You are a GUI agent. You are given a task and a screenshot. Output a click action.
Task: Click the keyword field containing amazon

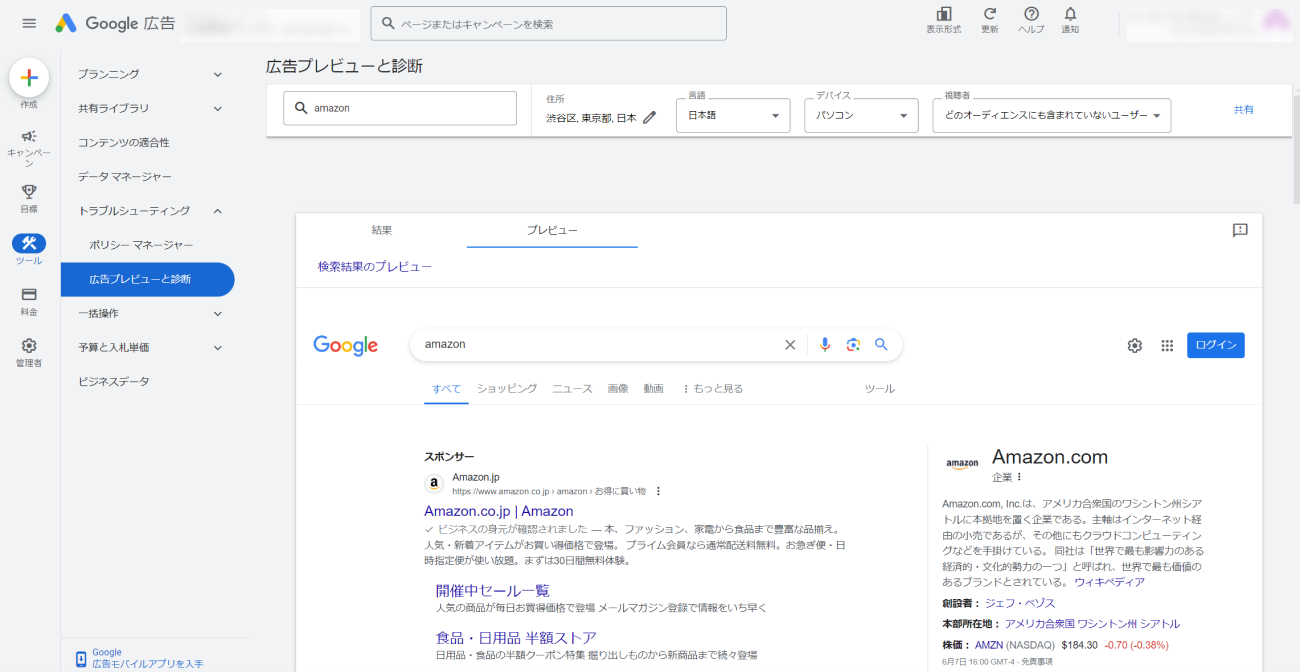(x=400, y=108)
